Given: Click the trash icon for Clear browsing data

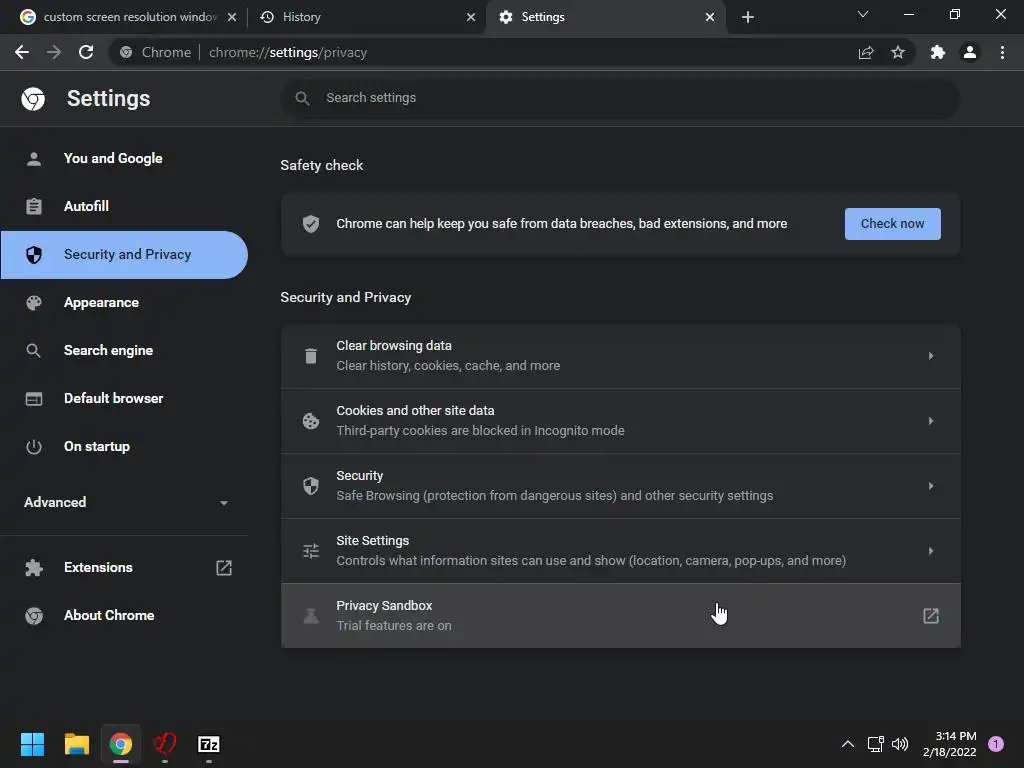Looking at the screenshot, I should (x=311, y=356).
